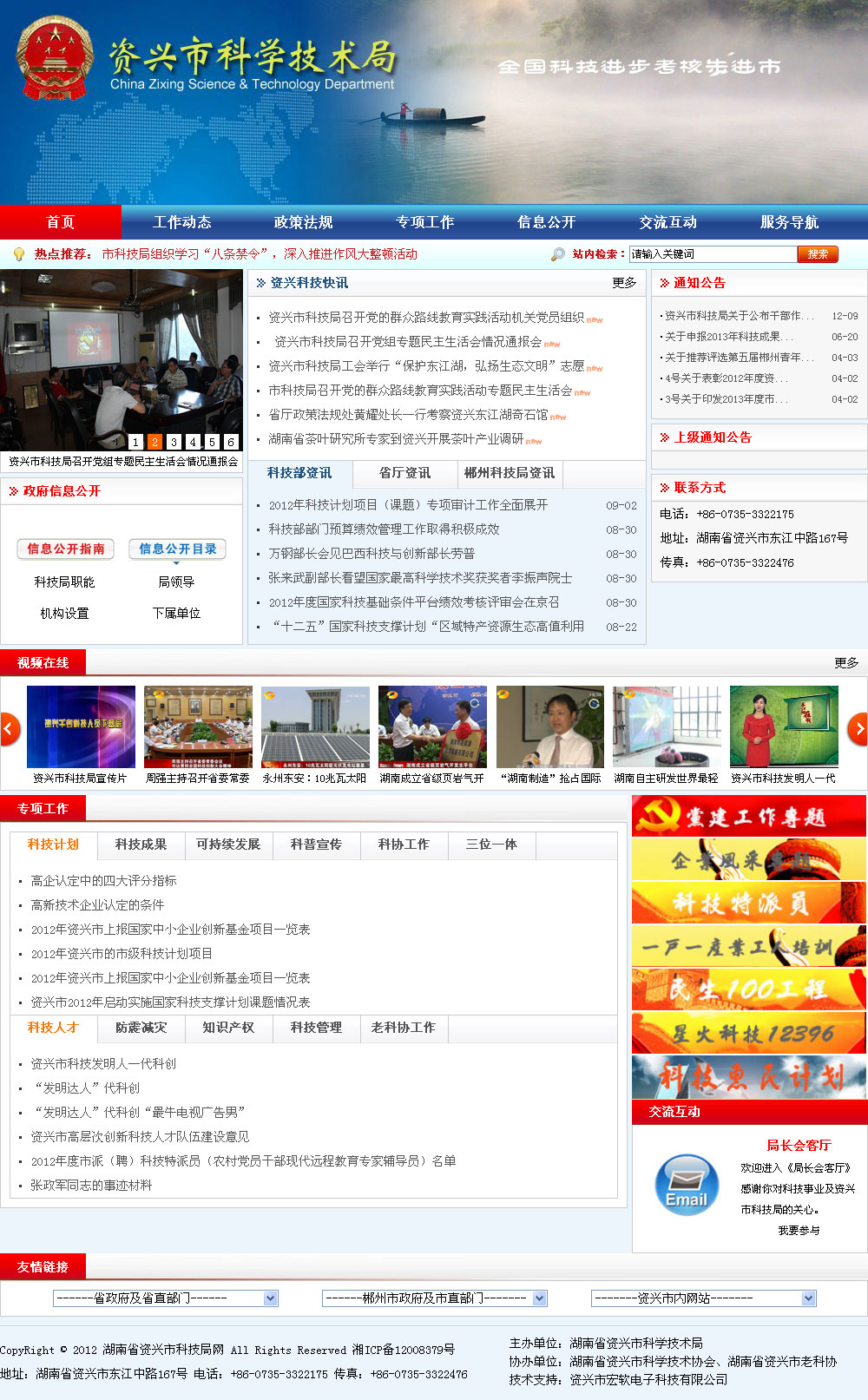Switch to the 三位一体 tab
868x1400 pixels.
[491, 845]
